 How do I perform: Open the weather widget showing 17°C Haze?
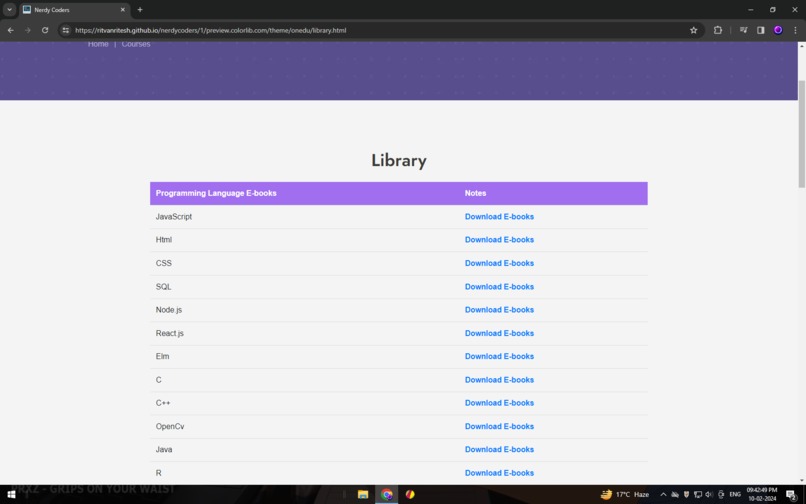pos(625,494)
